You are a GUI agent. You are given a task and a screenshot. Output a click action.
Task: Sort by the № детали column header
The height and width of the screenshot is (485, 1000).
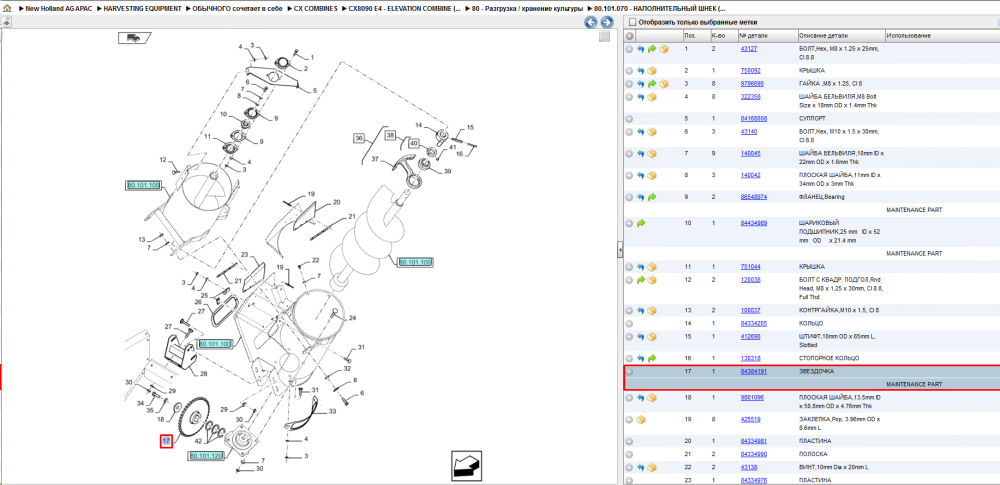pos(768,36)
